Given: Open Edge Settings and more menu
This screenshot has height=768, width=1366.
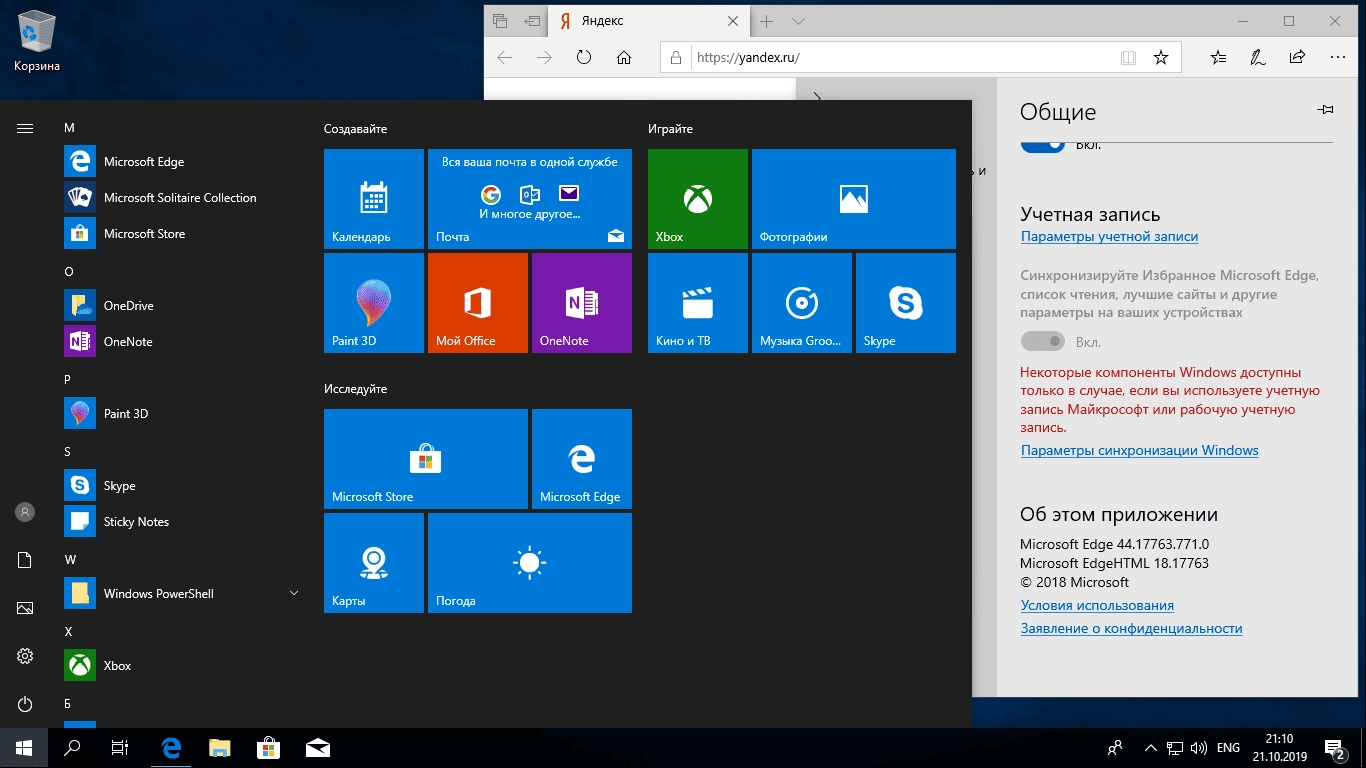Looking at the screenshot, I should pyautogui.click(x=1337, y=57).
